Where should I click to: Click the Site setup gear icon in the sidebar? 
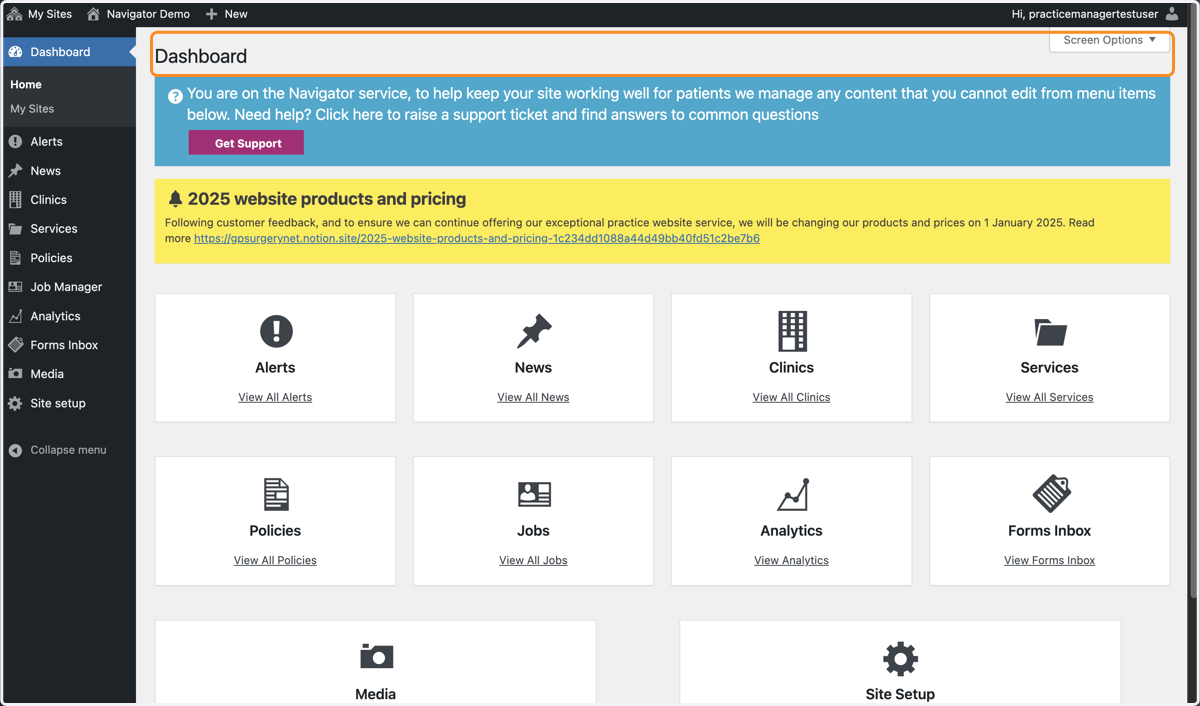point(15,404)
